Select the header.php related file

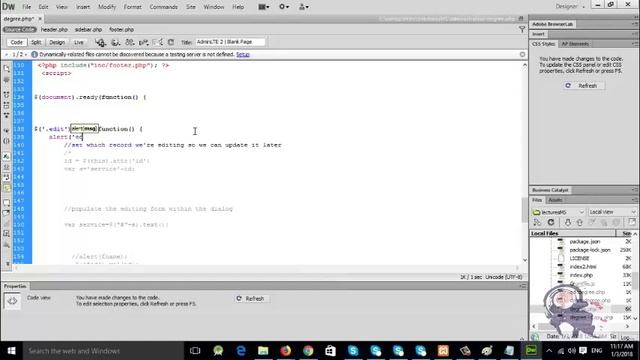point(54,29)
